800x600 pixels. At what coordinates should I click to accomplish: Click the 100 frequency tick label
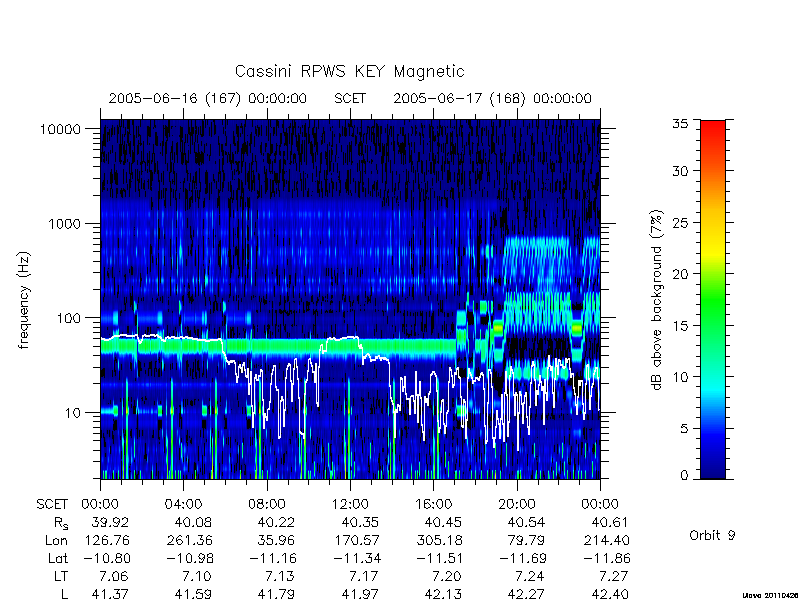pos(68,318)
